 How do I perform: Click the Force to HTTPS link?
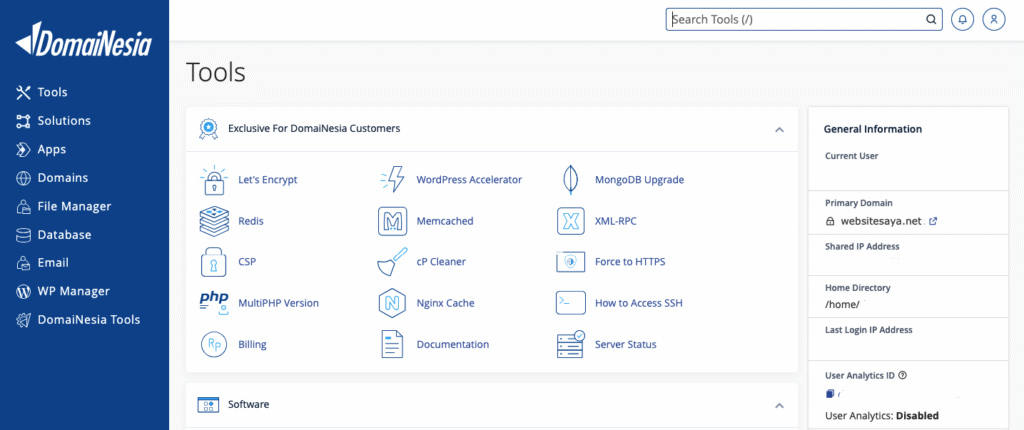(629, 262)
